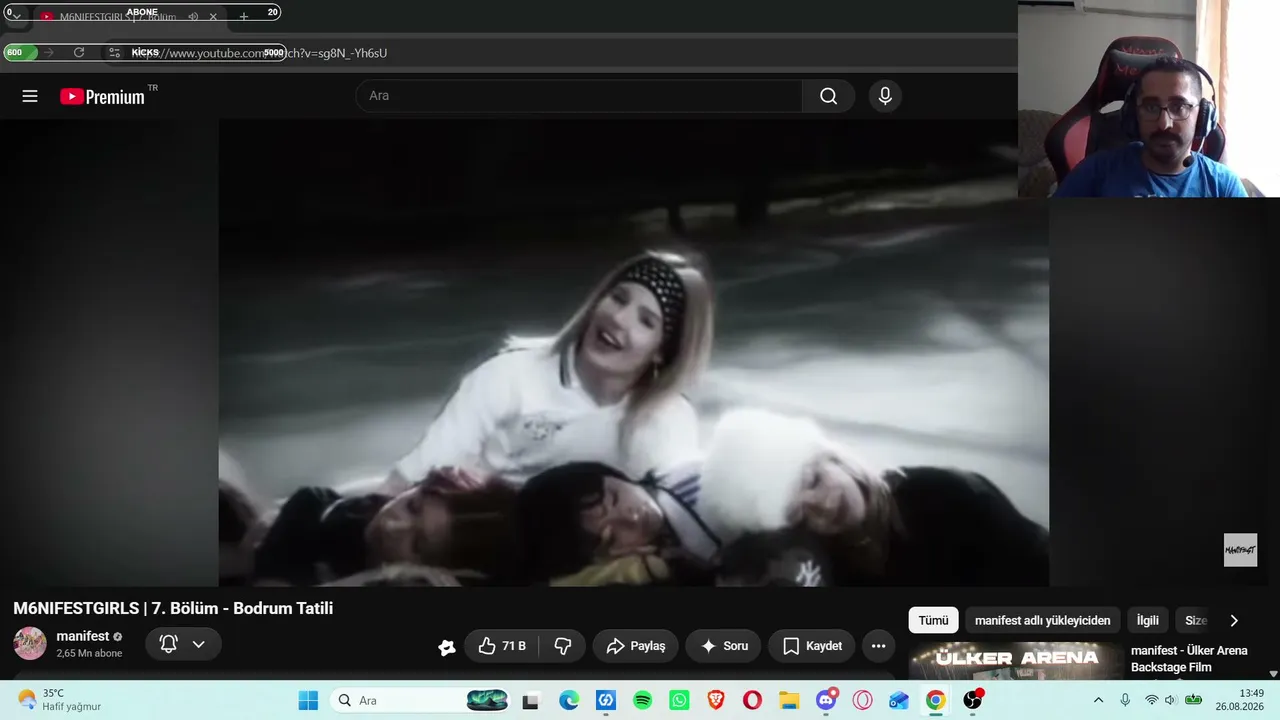The image size is (1280, 720).
Task: Launch Microsoft Edge from the taskbar
Action: (569, 701)
